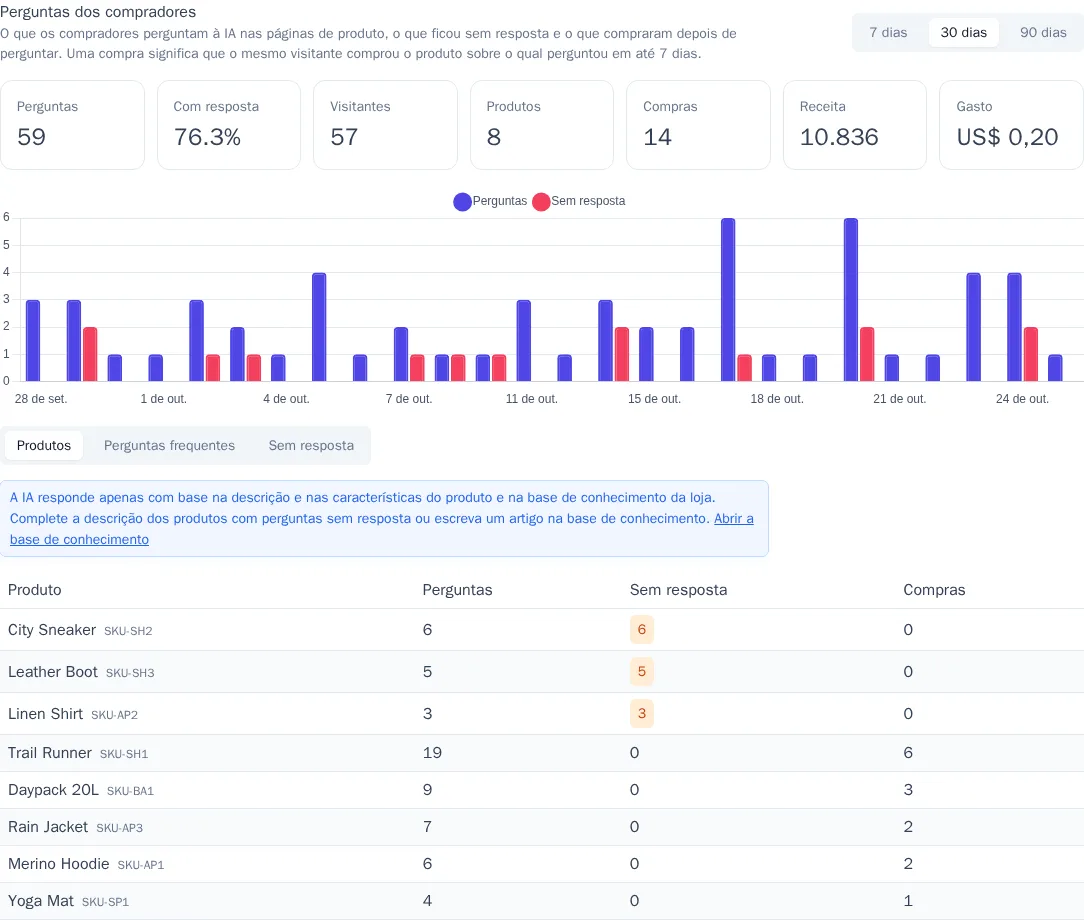
Task: Click the Compras column header
Action: (x=934, y=590)
